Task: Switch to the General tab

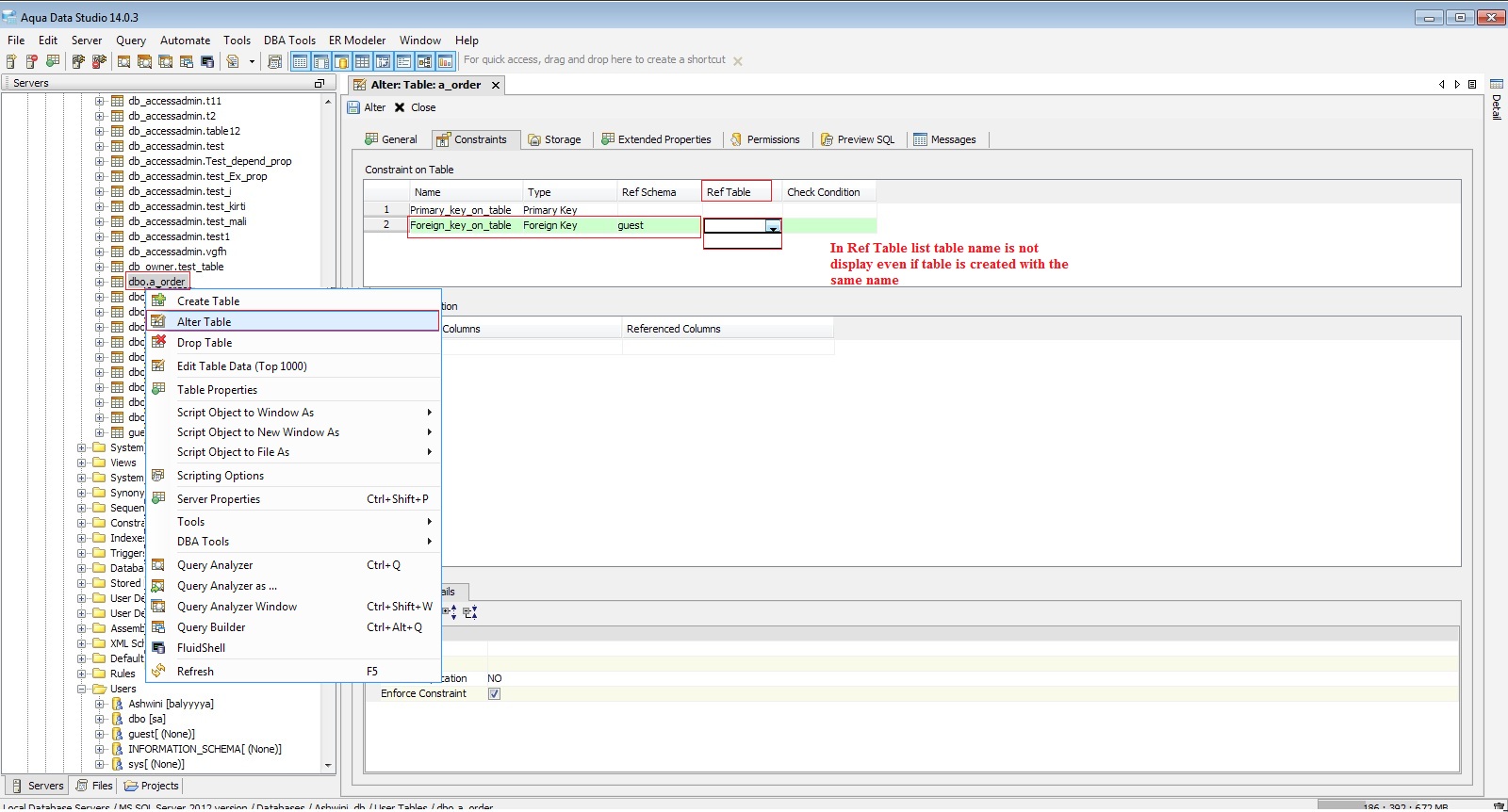Action: click(x=391, y=139)
